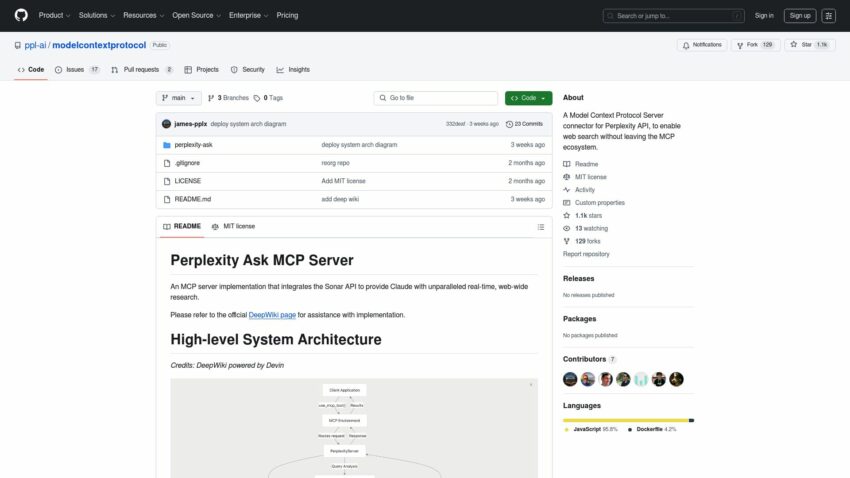The image size is (850, 478).
Task: Open the GitHub home logo
Action: (x=21, y=15)
